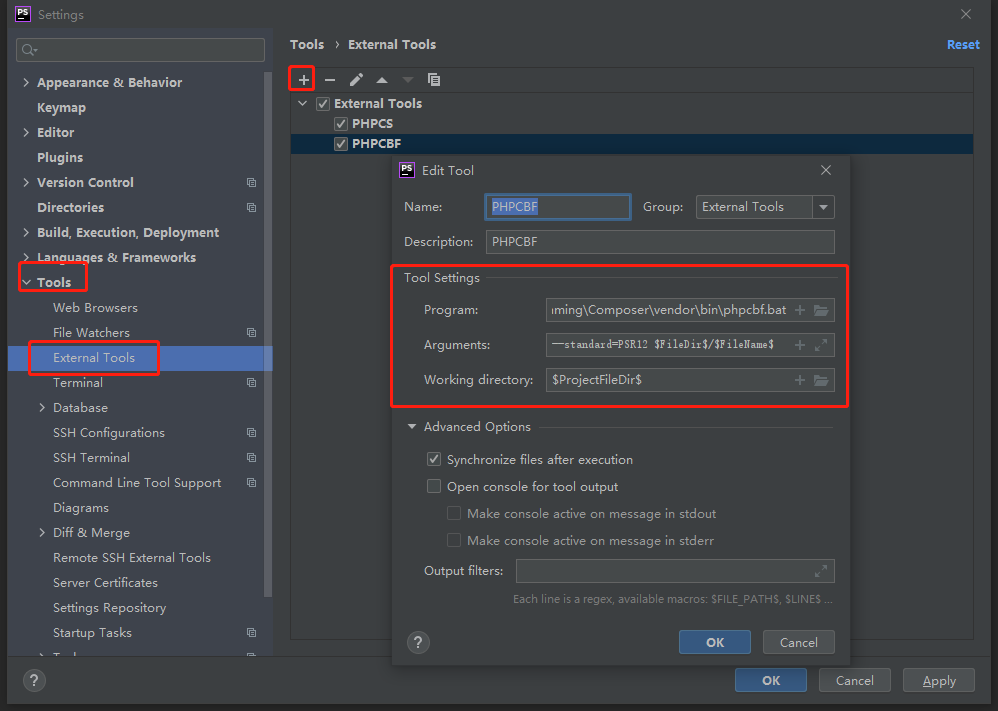
Task: Uncheck the PHPCS tool checkbox
Action: 341,123
